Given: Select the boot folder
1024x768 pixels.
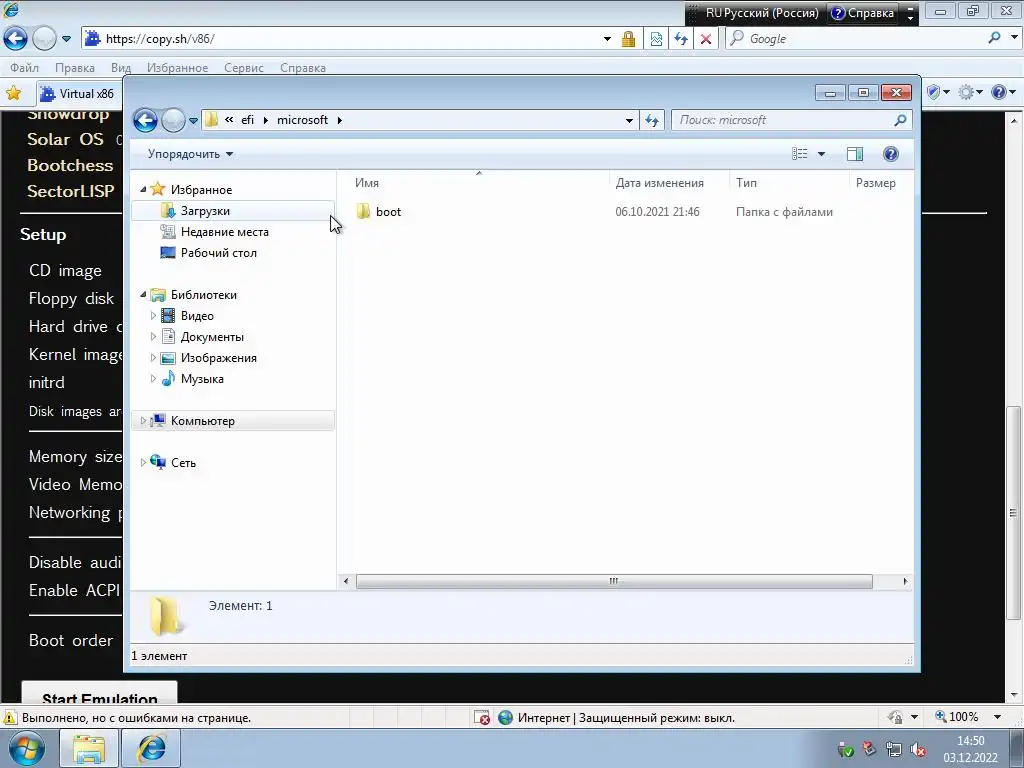Looking at the screenshot, I should [379, 212].
